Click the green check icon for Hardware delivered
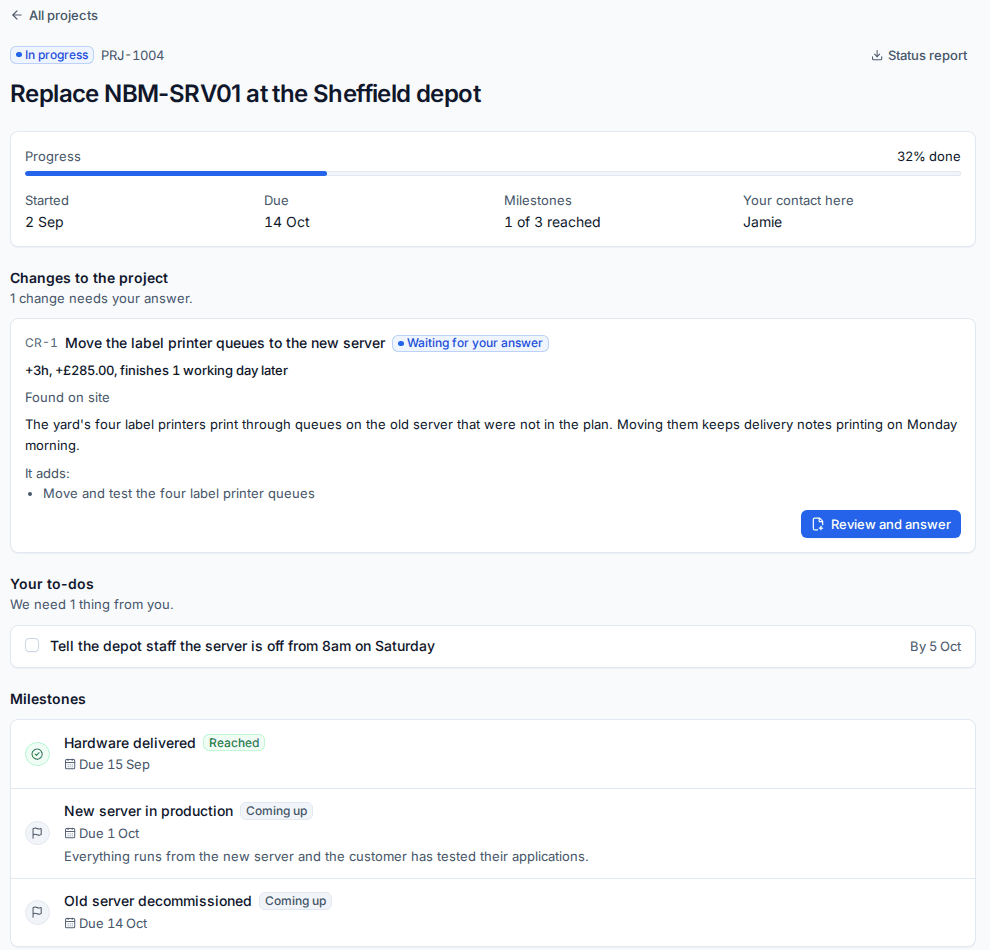990x950 pixels. [37, 754]
